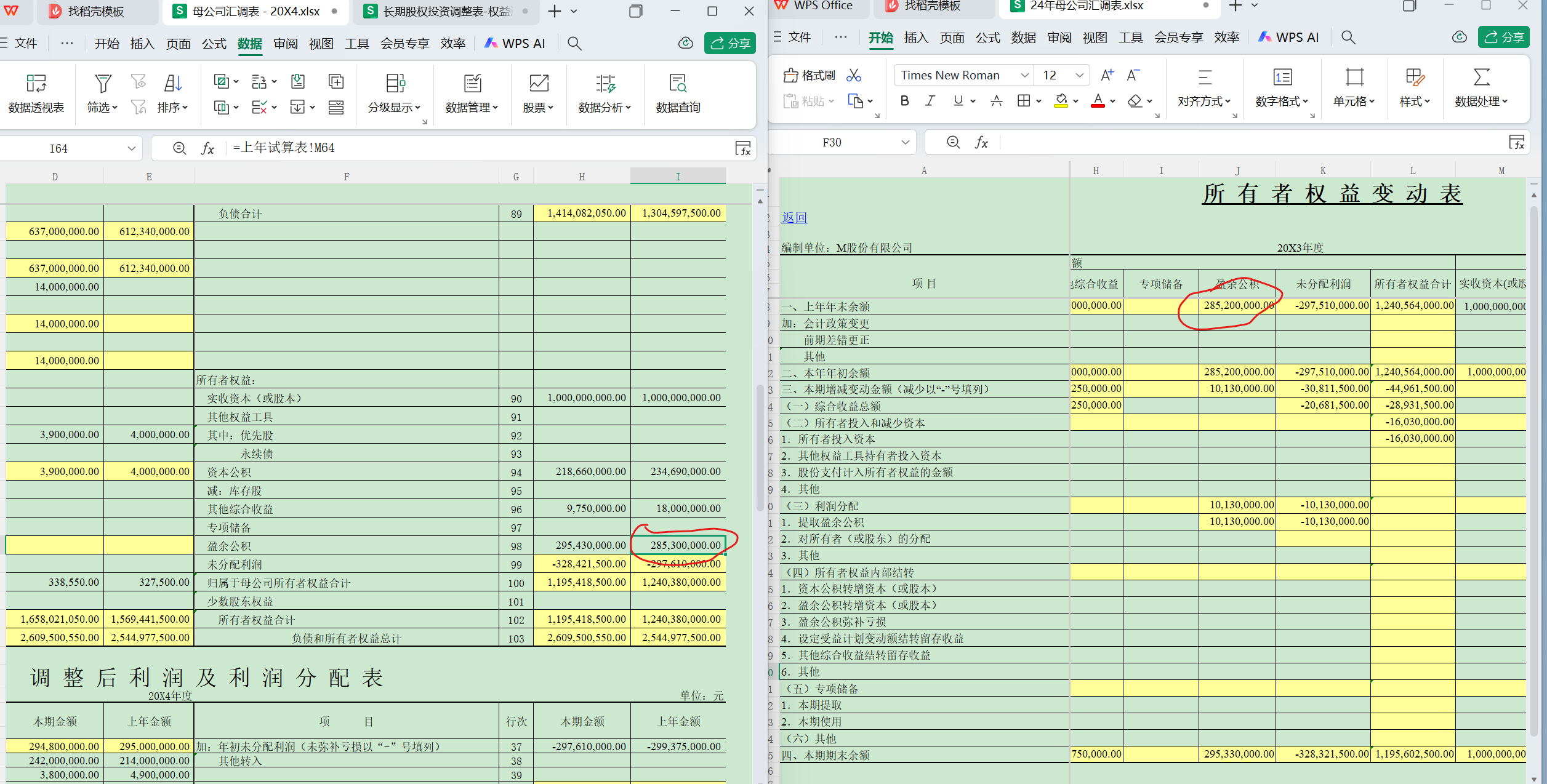The width and height of the screenshot is (1547, 784).
Task: Open the Filter (筛选) dropdown arrow
Action: [x=115, y=108]
